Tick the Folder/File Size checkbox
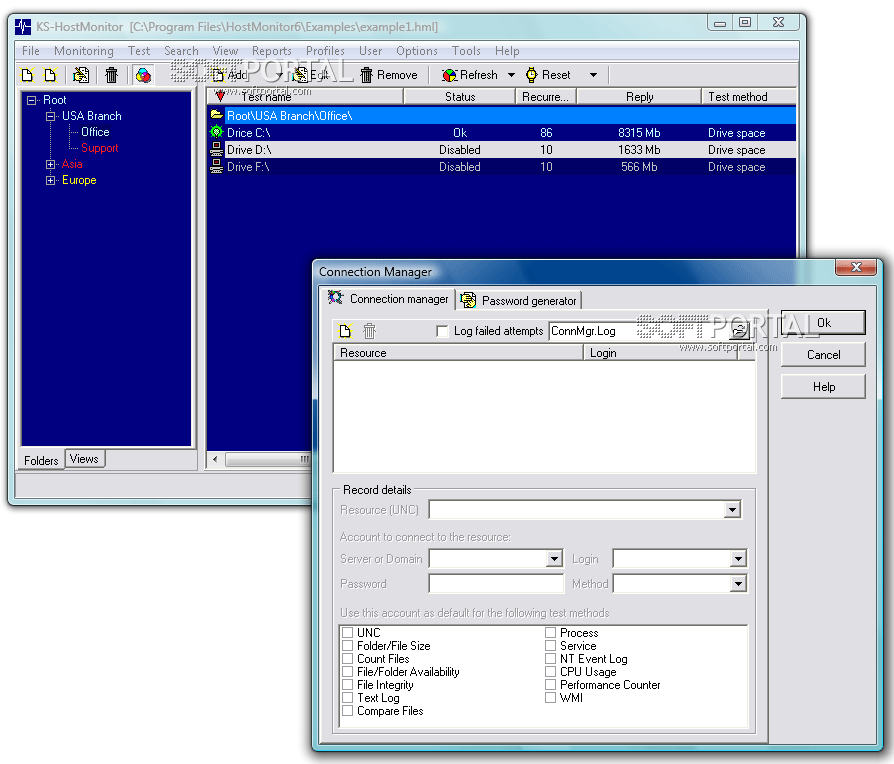This screenshot has height=764, width=894. pyautogui.click(x=347, y=645)
